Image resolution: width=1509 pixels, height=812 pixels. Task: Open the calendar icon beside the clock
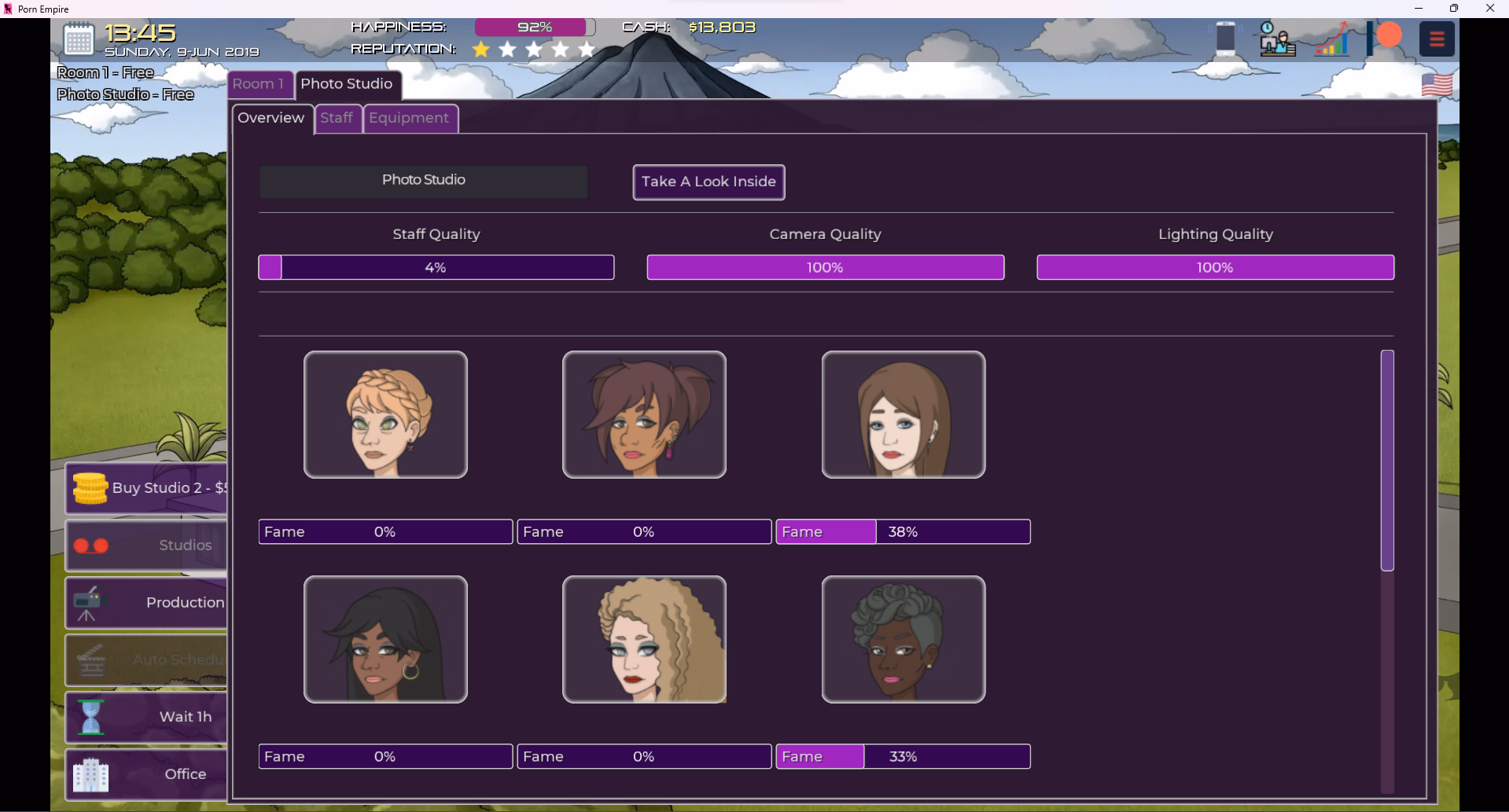(79, 39)
